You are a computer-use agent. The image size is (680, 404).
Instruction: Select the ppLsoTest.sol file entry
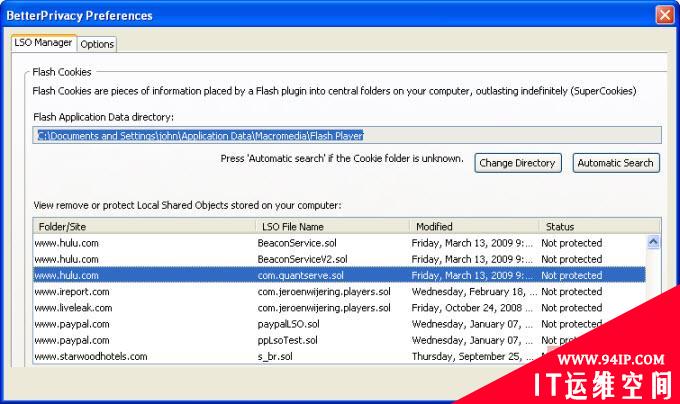[287, 340]
